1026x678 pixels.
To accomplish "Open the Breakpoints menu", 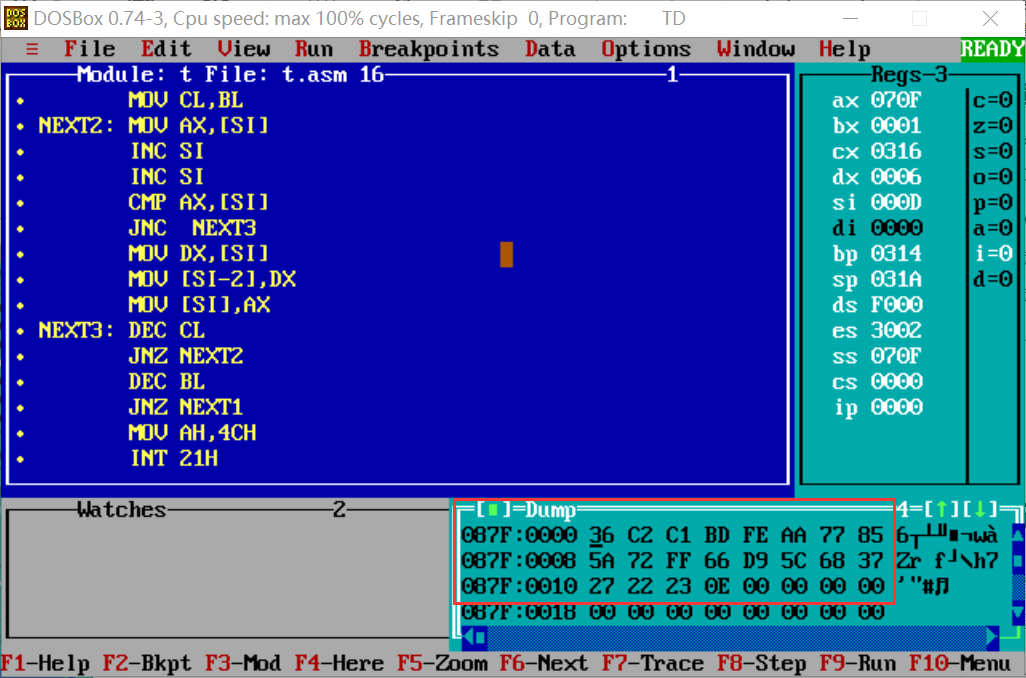I will (x=429, y=49).
